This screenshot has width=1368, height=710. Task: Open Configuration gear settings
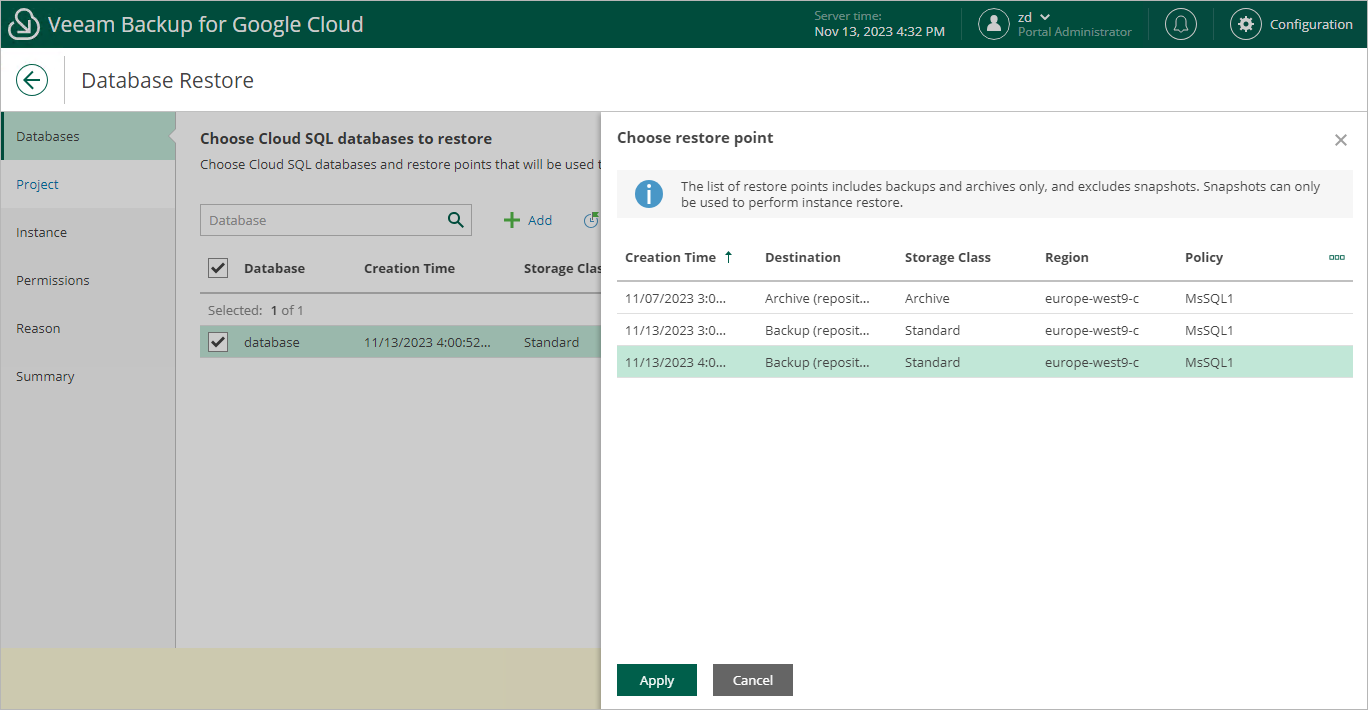coord(1245,24)
